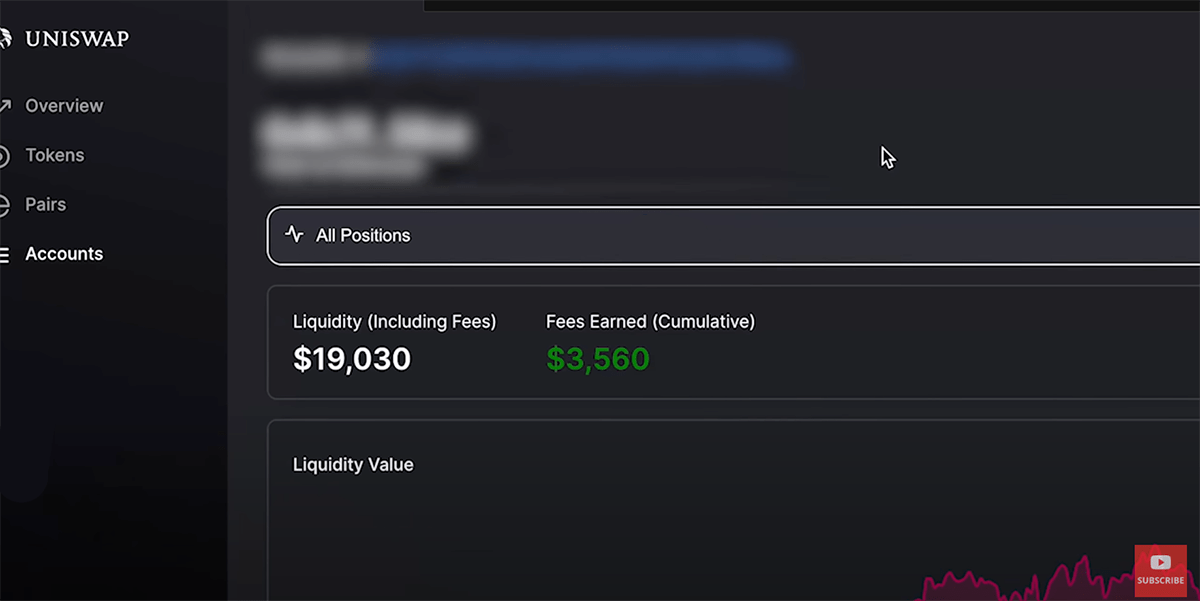Click the Fees Earned (Cumulative) label
Image resolution: width=1200 pixels, height=601 pixels.
click(650, 322)
